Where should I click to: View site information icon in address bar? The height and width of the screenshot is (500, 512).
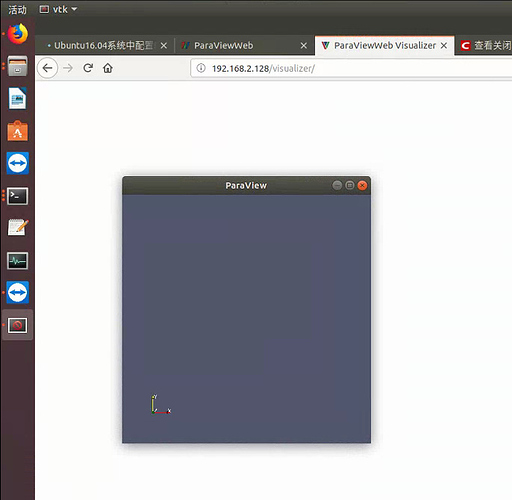(201, 68)
